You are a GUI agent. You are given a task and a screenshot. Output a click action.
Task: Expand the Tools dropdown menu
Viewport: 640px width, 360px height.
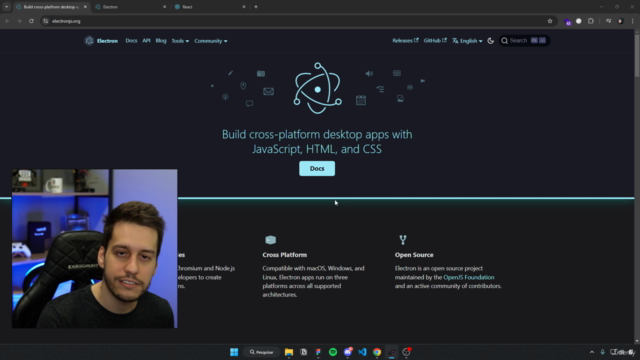click(180, 41)
